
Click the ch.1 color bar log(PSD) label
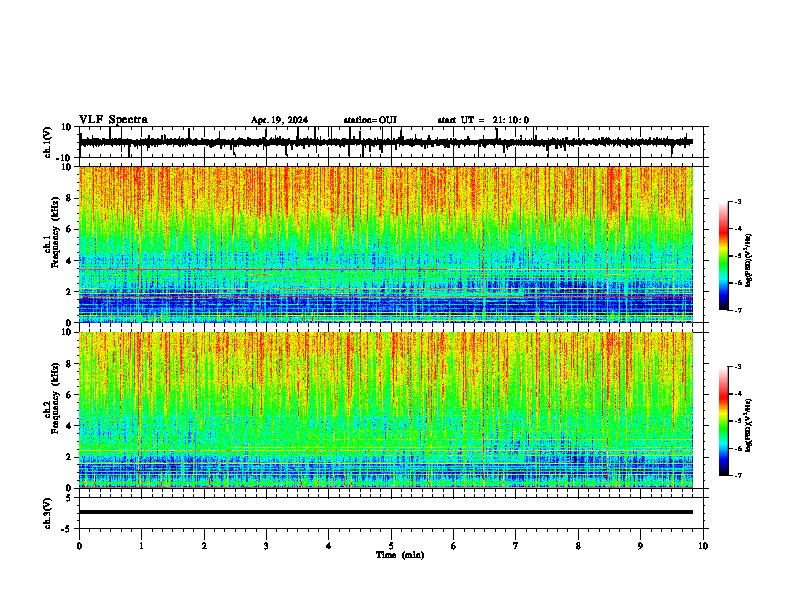point(749,260)
